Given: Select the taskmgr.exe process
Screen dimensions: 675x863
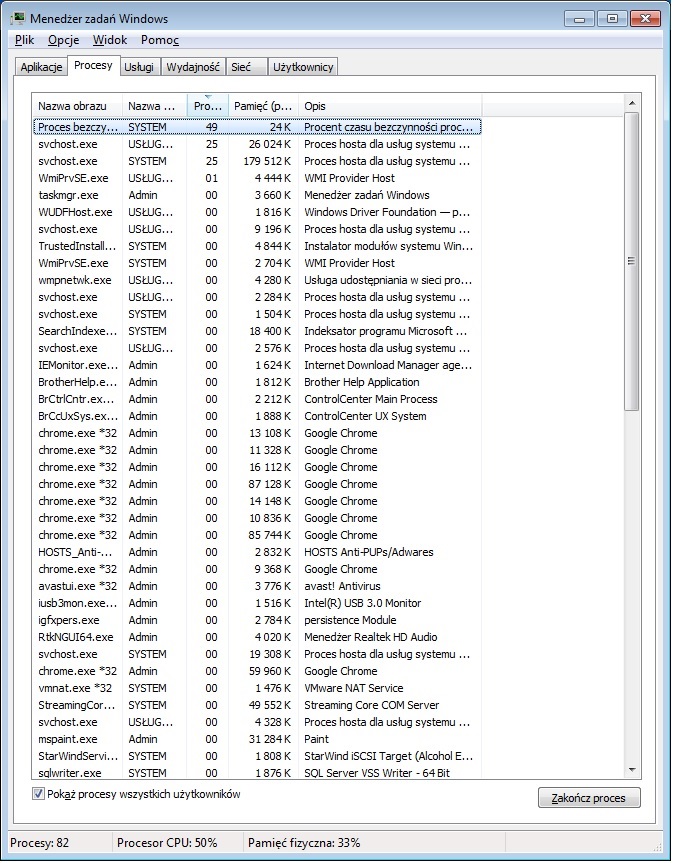Looking at the screenshot, I should tap(257, 195).
